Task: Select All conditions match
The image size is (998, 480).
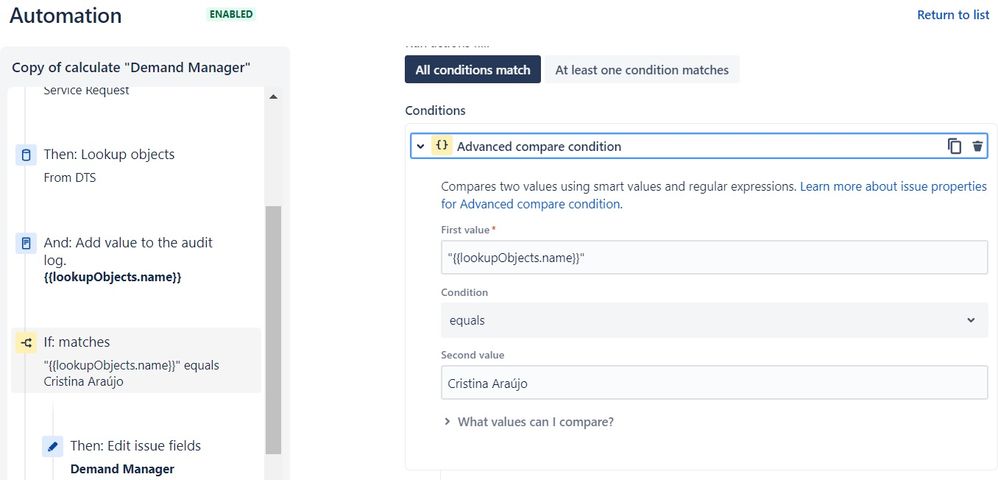Action: (473, 69)
